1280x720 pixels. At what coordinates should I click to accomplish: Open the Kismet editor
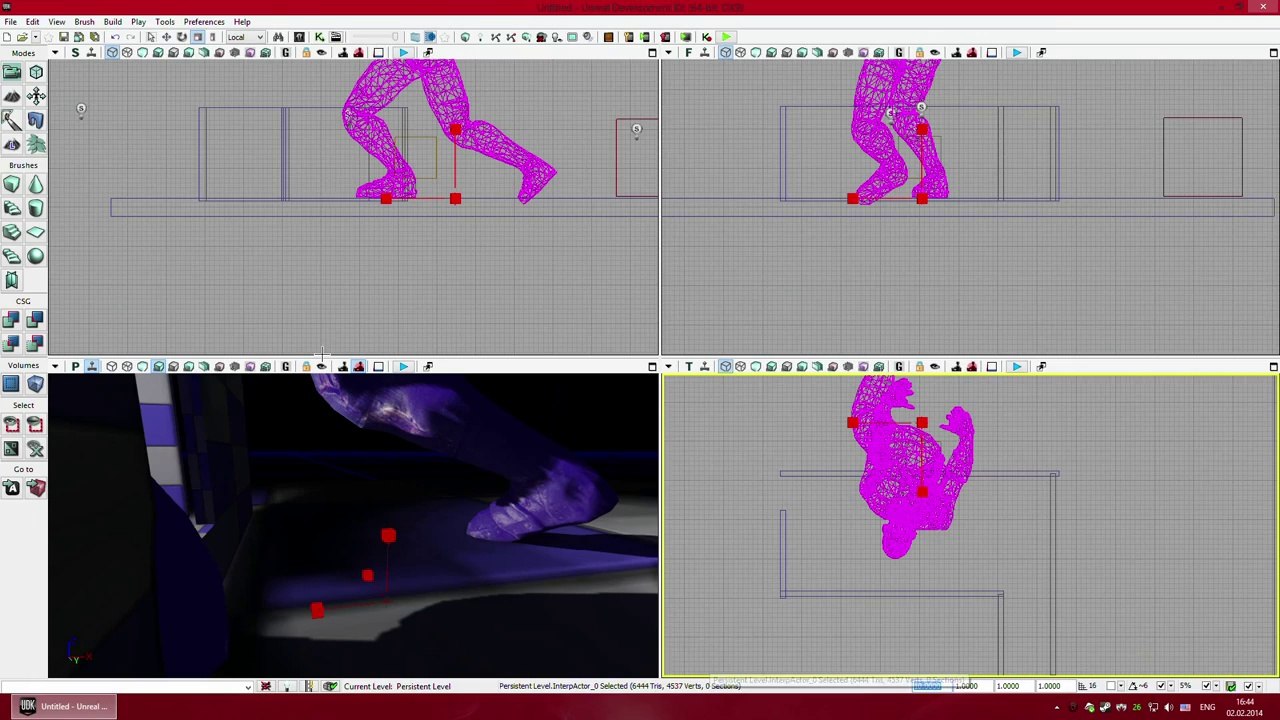click(319, 37)
